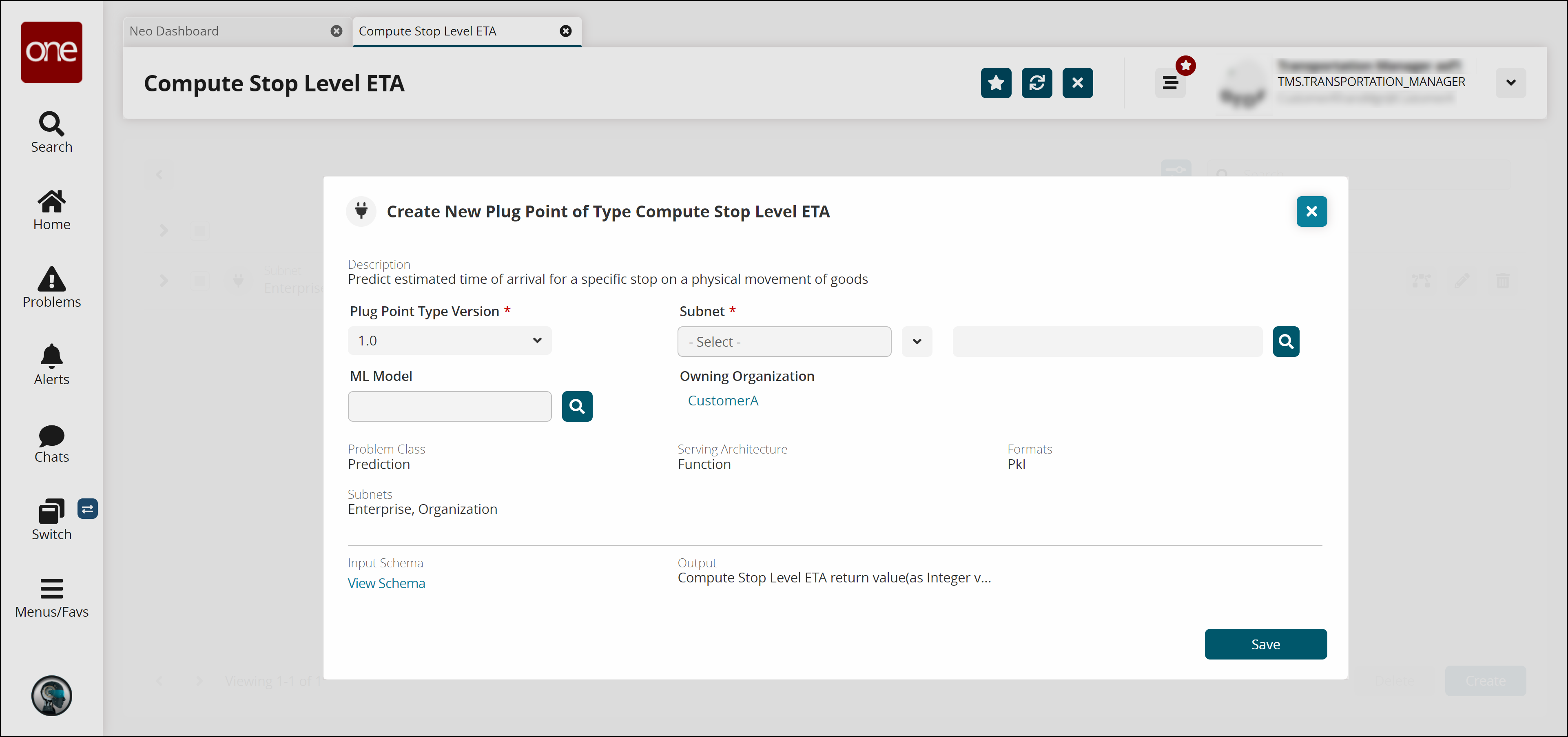Click the search icon next to ML Model field

(577, 405)
